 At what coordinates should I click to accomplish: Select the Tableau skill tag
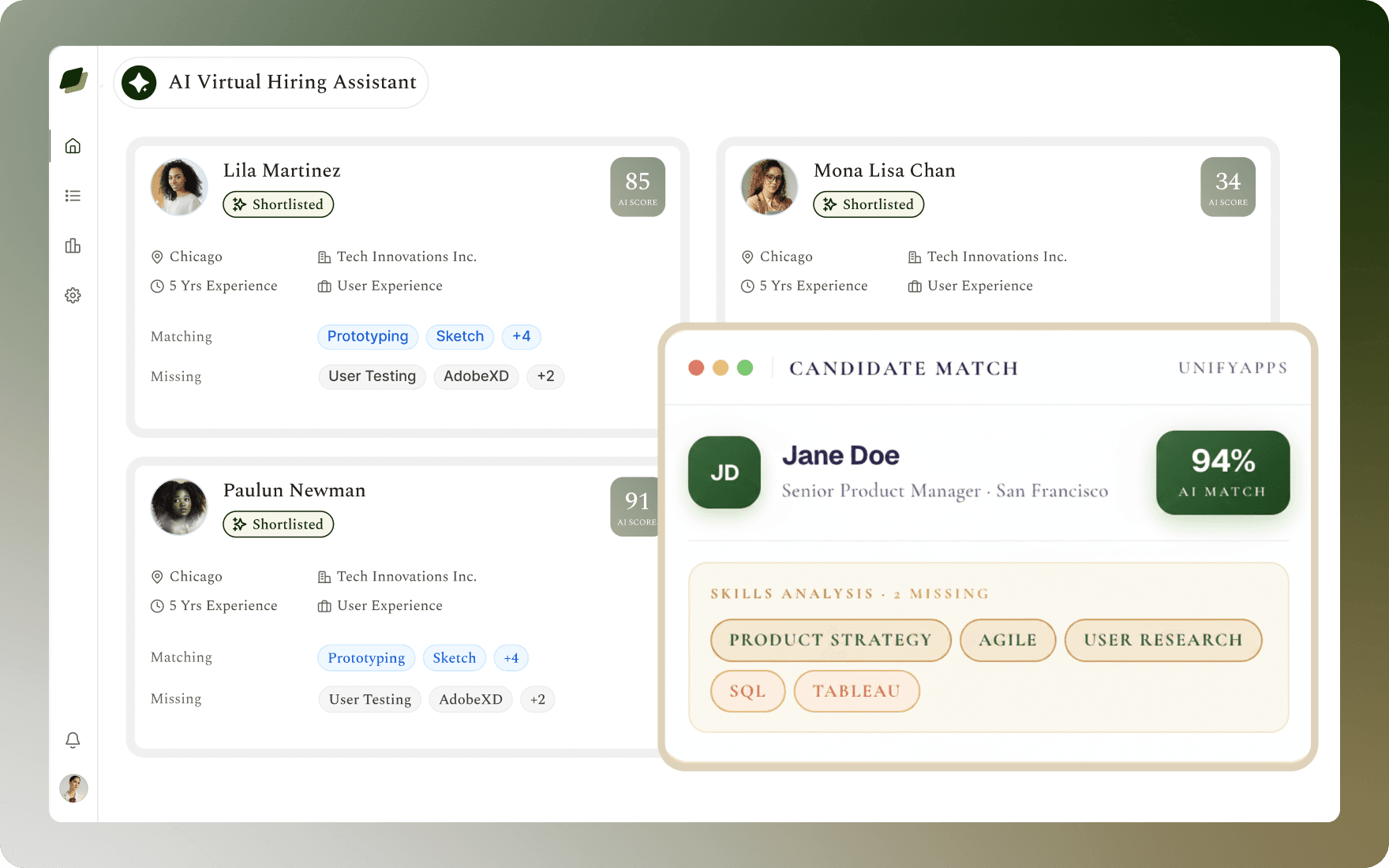(857, 691)
